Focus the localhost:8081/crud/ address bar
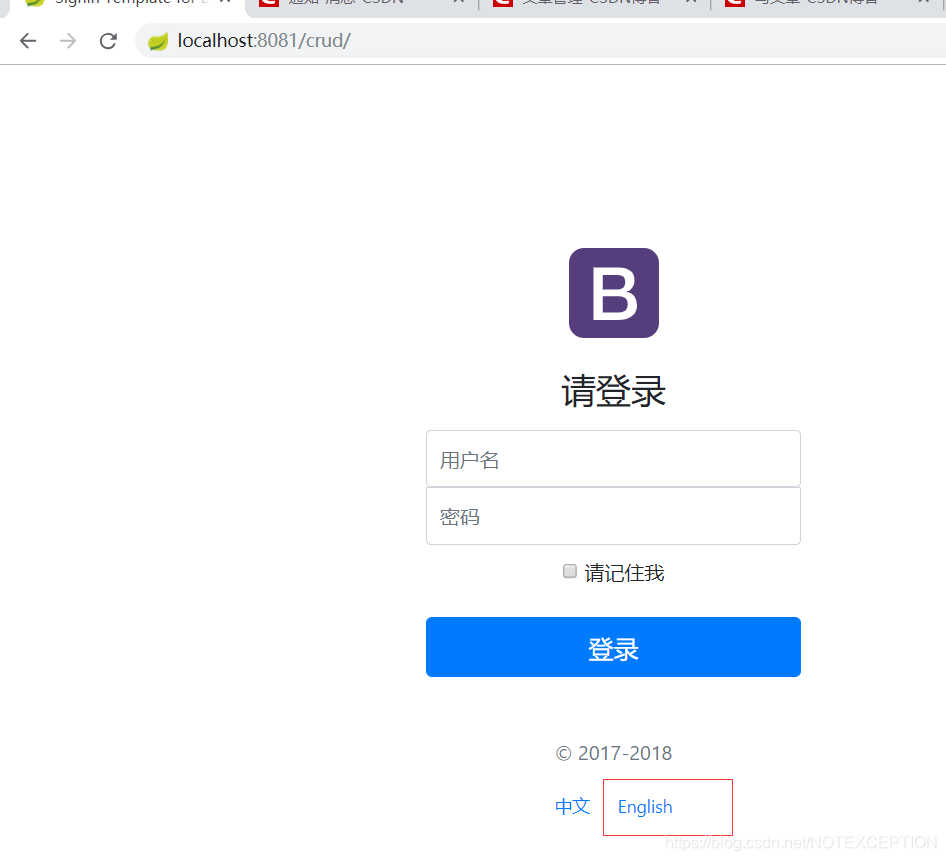The height and width of the screenshot is (861, 946). click(543, 41)
